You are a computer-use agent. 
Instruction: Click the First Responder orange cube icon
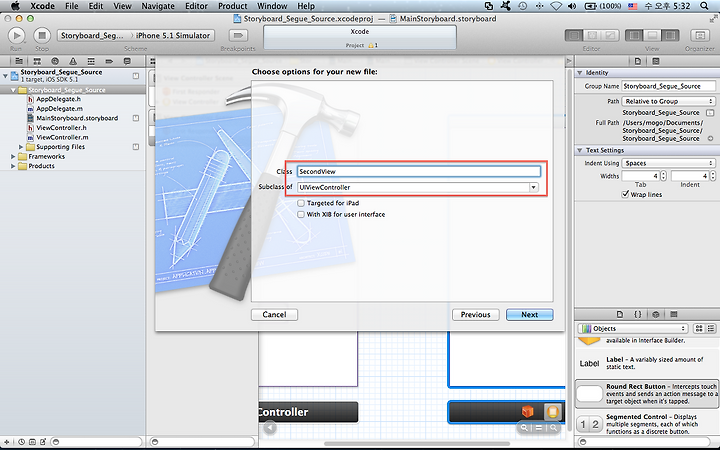point(528,411)
